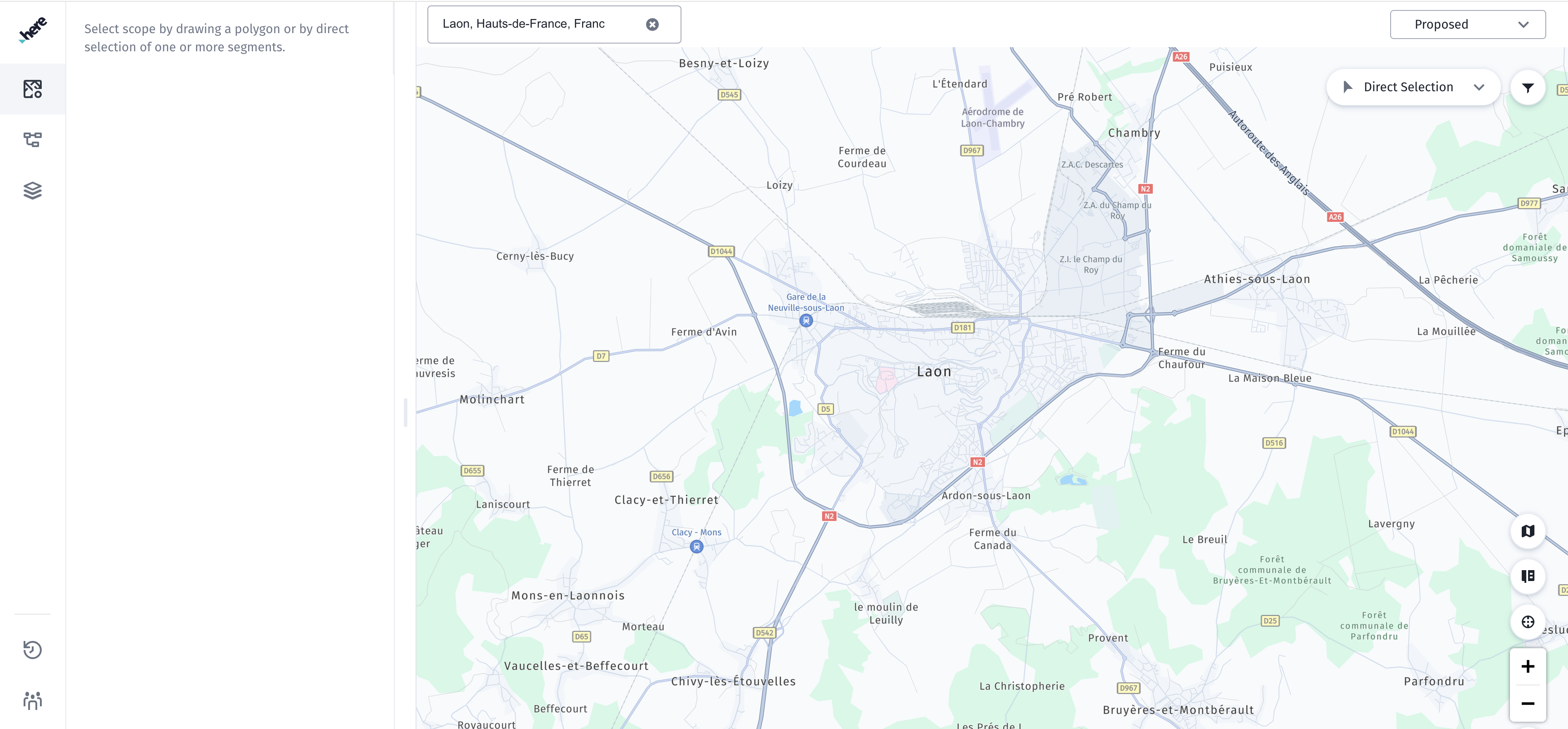Click the Clacy - Mons station icon
The height and width of the screenshot is (729, 1568).
point(696,547)
